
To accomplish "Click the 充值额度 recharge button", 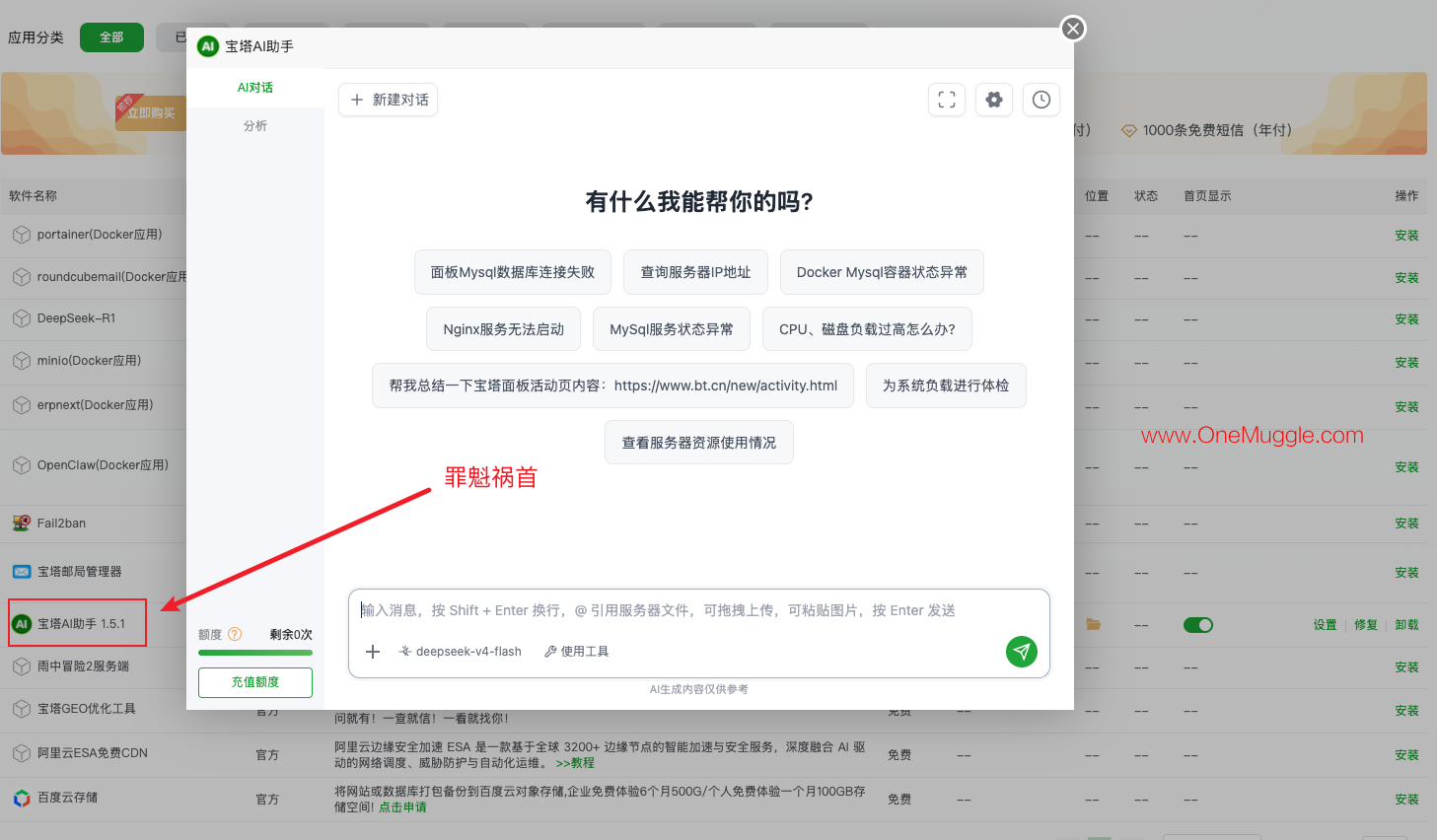I will click(255, 682).
